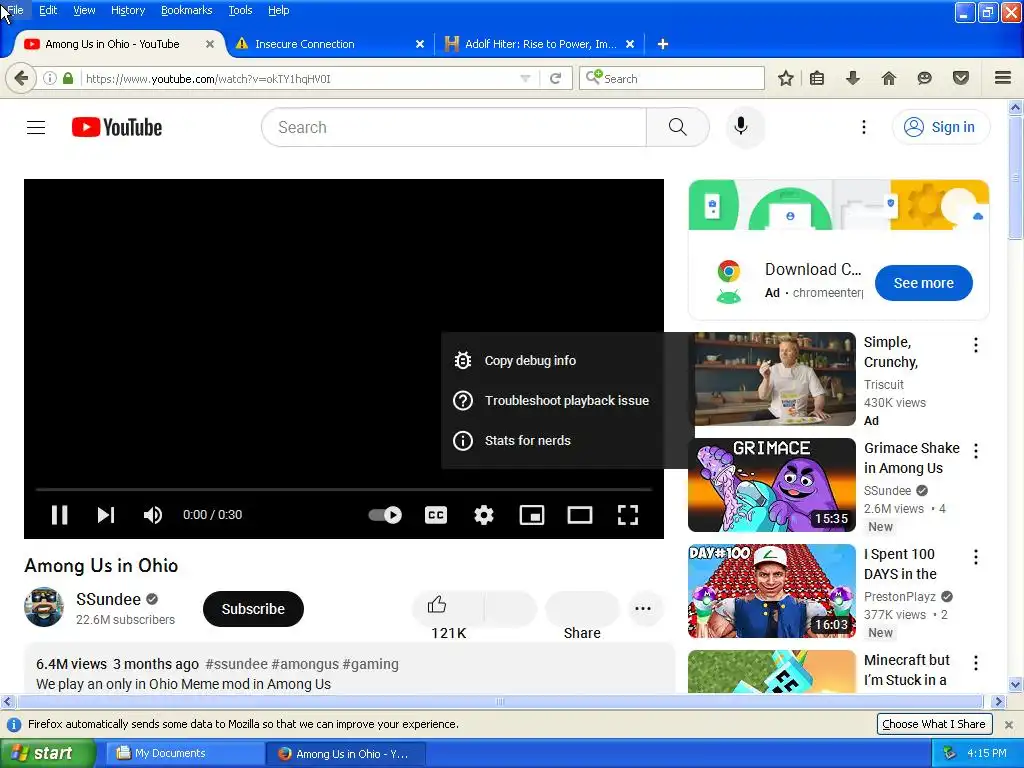Enable miniplayer mode icon
This screenshot has height=768, width=1024.
[x=532, y=515]
